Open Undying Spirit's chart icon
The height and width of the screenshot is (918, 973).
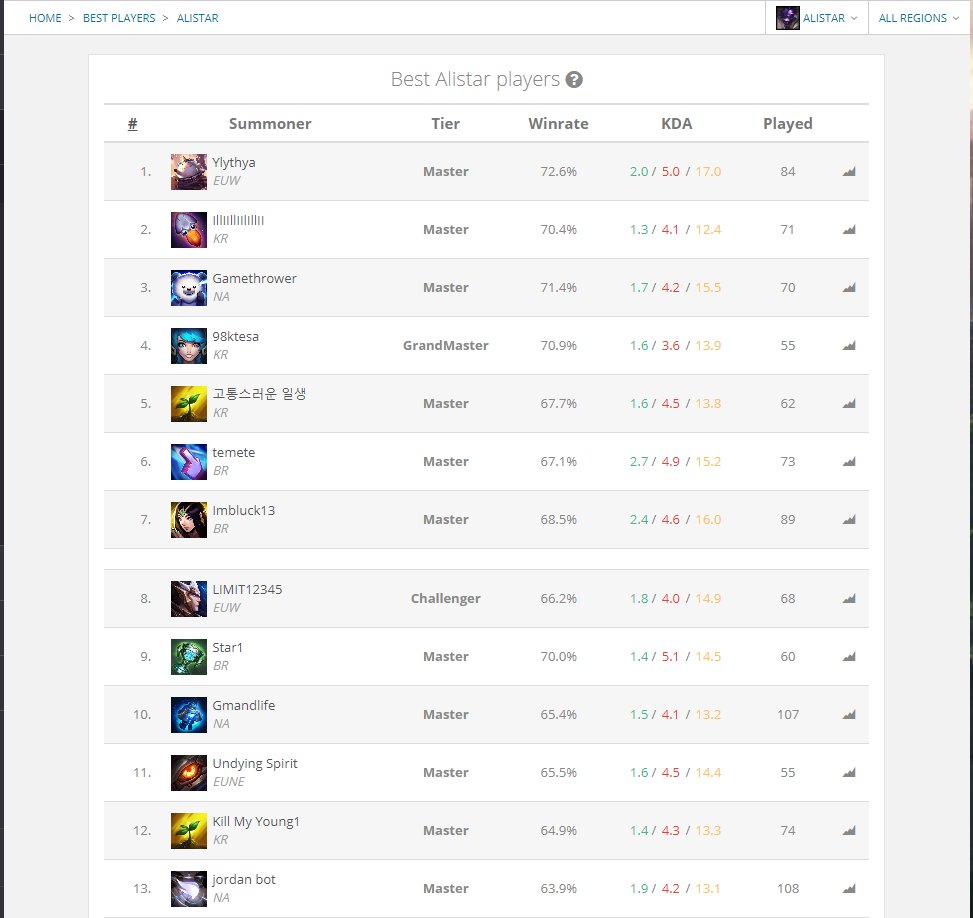coord(848,772)
